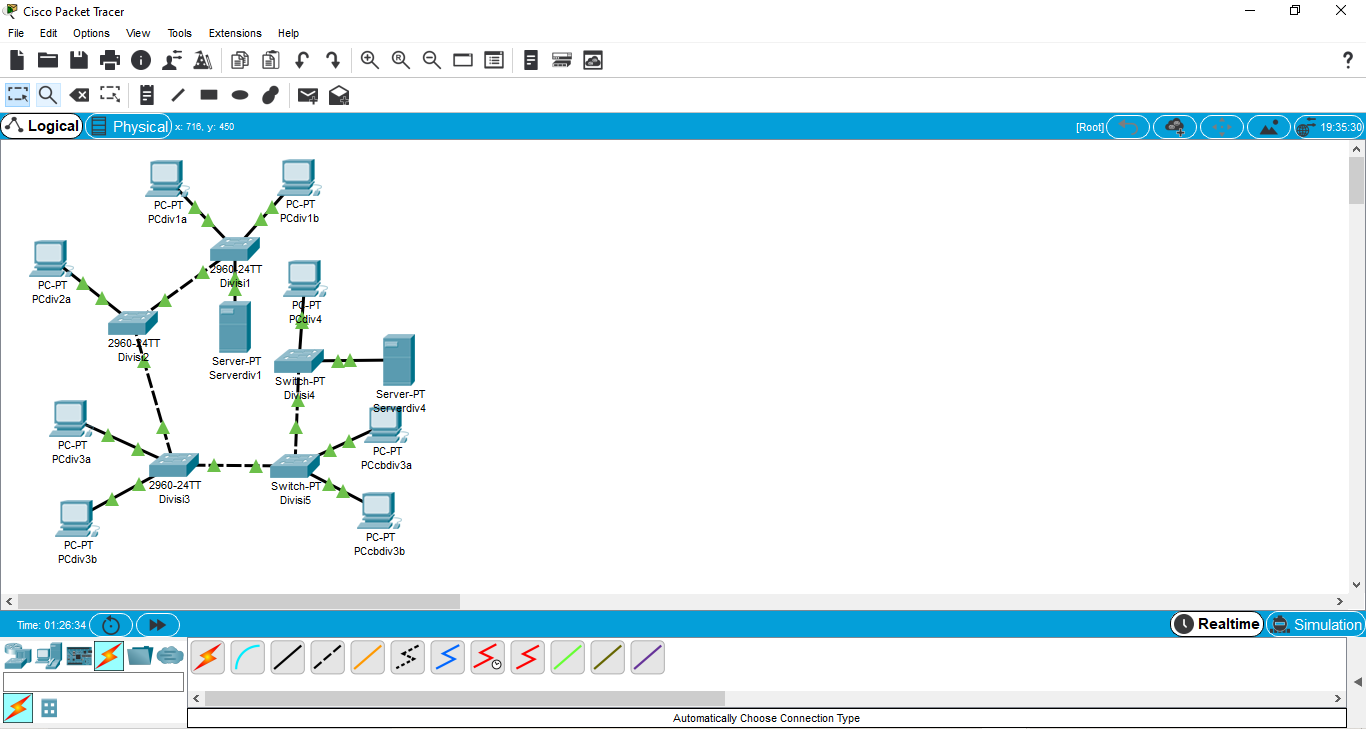Activate the Delete tool
Viewport: 1366px width, 729px height.
(79, 95)
